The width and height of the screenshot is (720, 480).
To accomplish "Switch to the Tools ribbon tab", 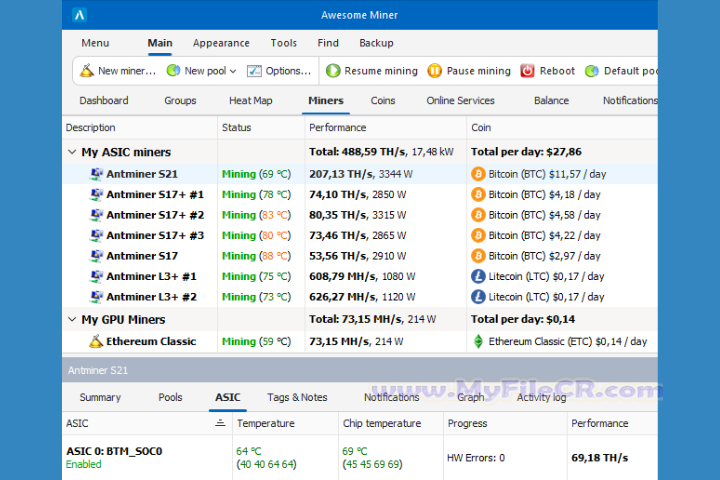I will (283, 43).
